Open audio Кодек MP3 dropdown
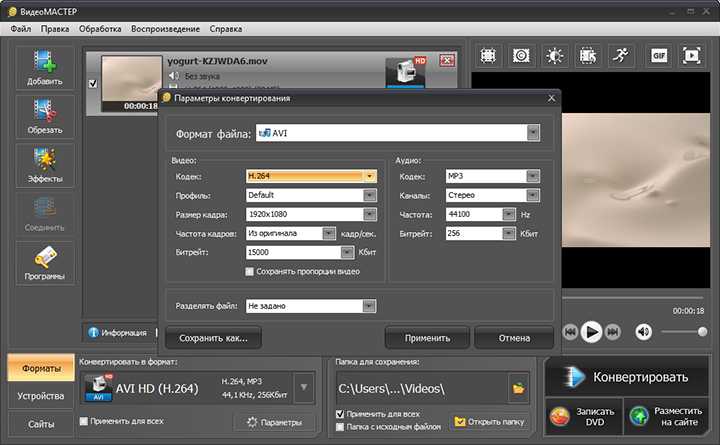 [533, 176]
